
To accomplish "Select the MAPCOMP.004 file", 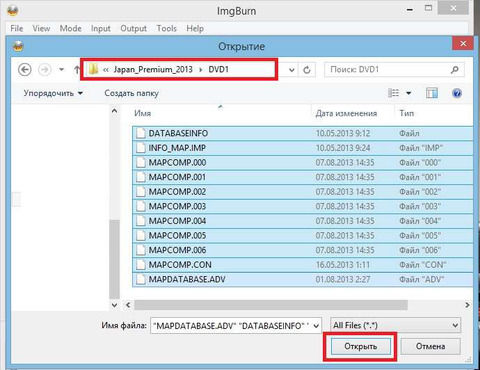I will [x=302, y=221].
